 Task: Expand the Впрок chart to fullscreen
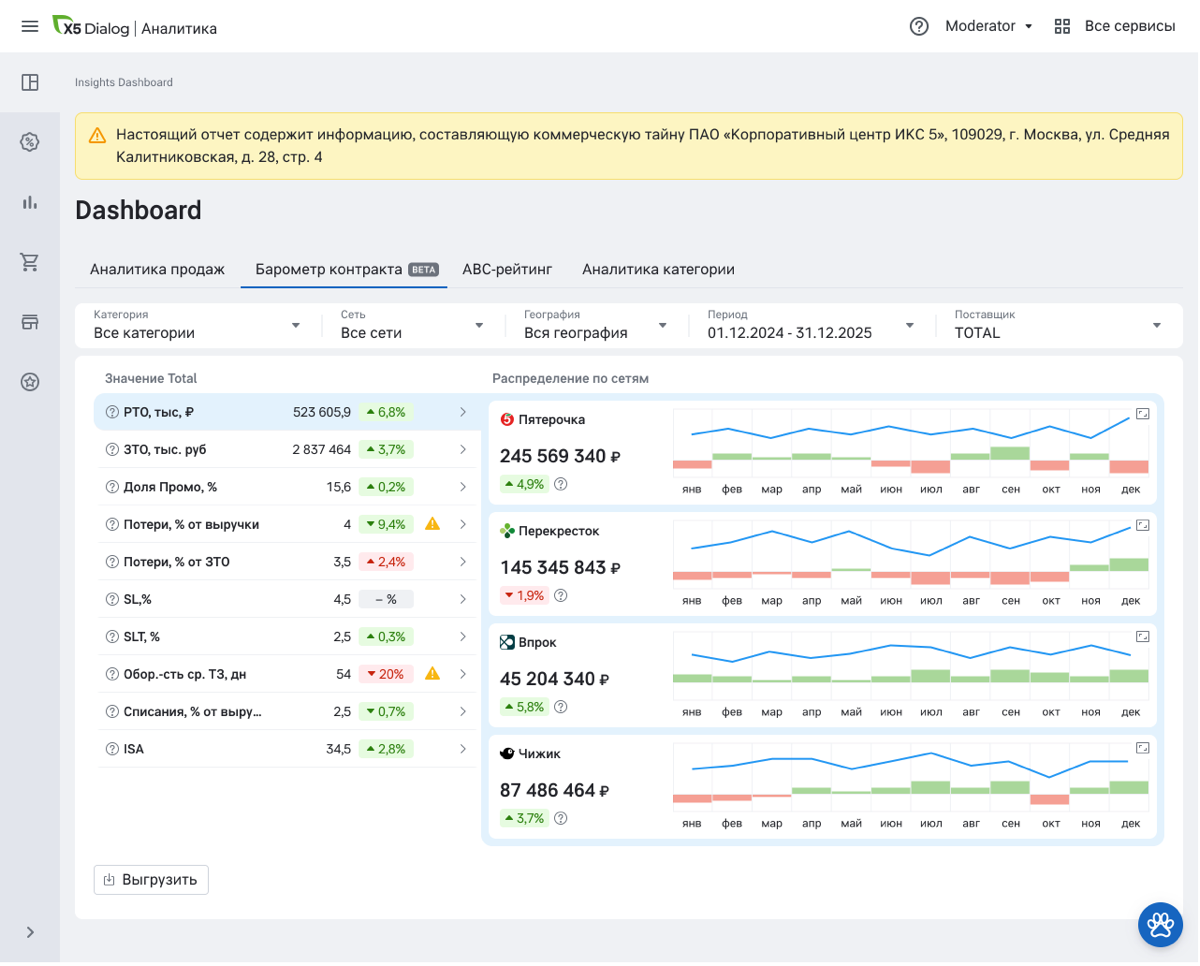(1143, 636)
